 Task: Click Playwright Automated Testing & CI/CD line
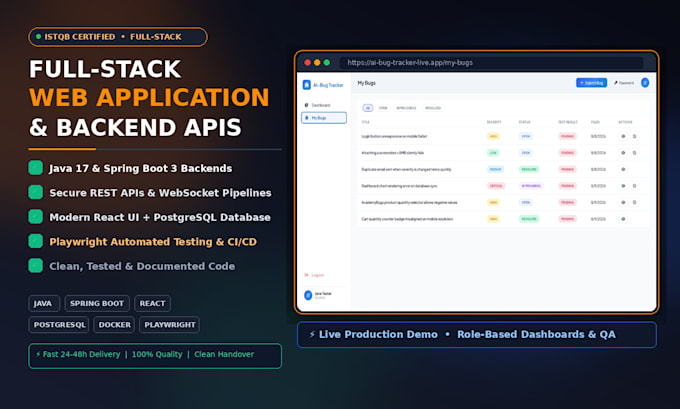pyautogui.click(x=153, y=242)
